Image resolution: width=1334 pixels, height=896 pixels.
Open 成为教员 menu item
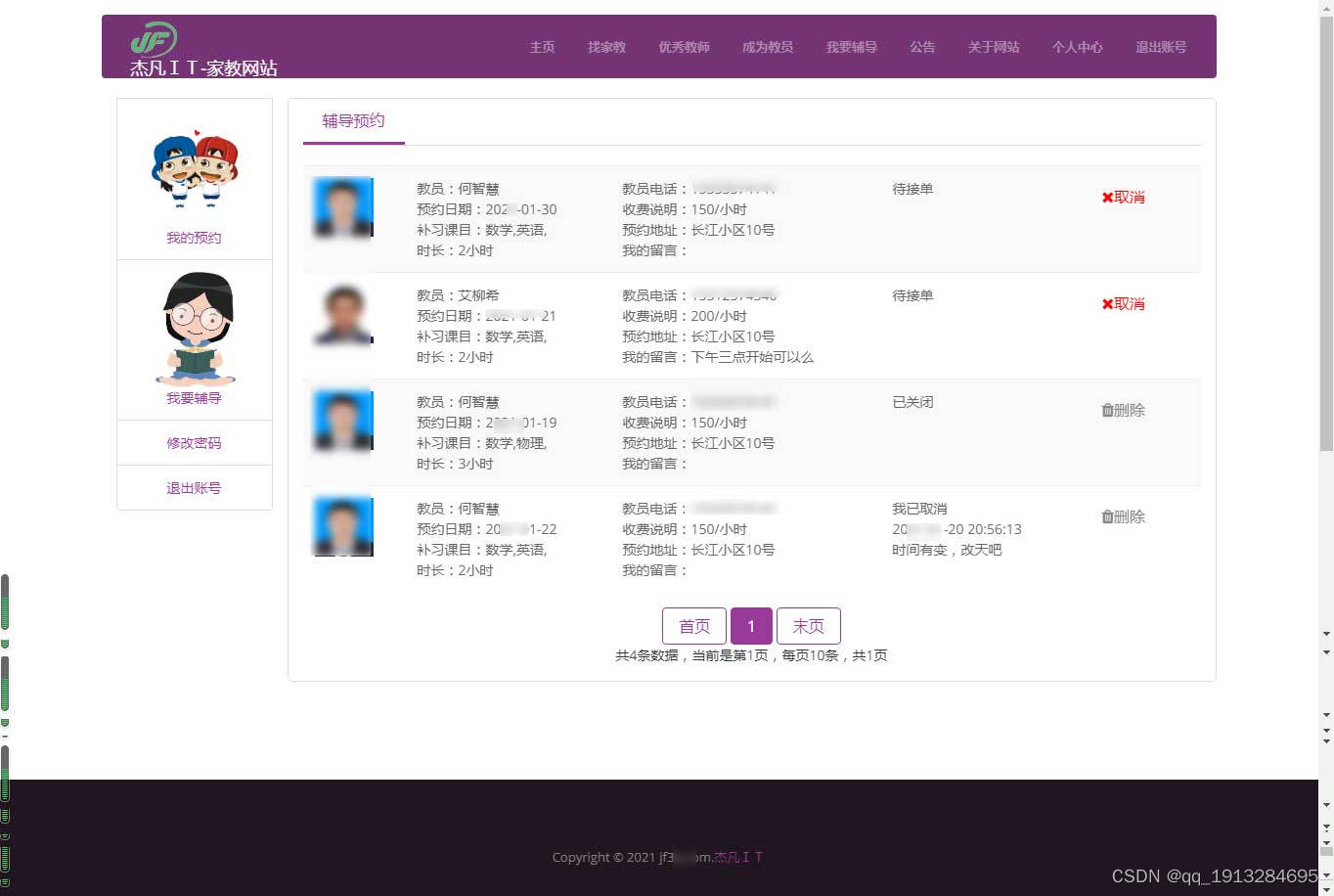[767, 47]
